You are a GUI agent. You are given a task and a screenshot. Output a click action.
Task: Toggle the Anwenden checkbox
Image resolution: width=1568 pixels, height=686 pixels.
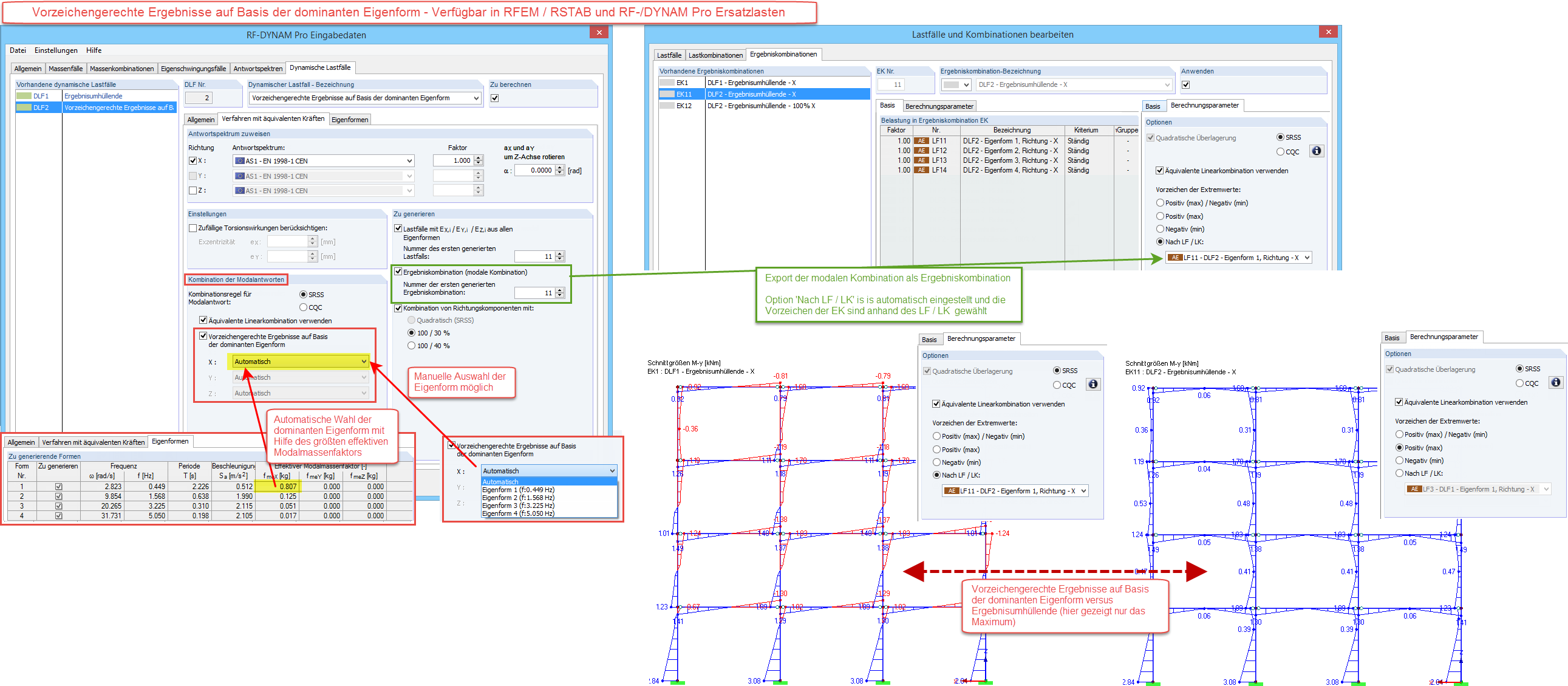(1186, 84)
